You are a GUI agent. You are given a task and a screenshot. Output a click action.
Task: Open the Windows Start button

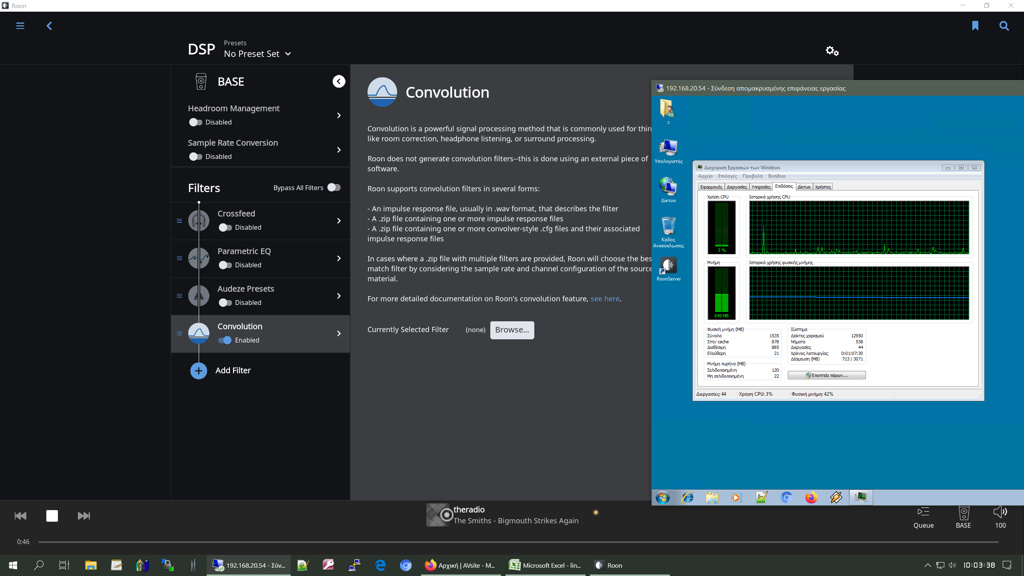13,566
